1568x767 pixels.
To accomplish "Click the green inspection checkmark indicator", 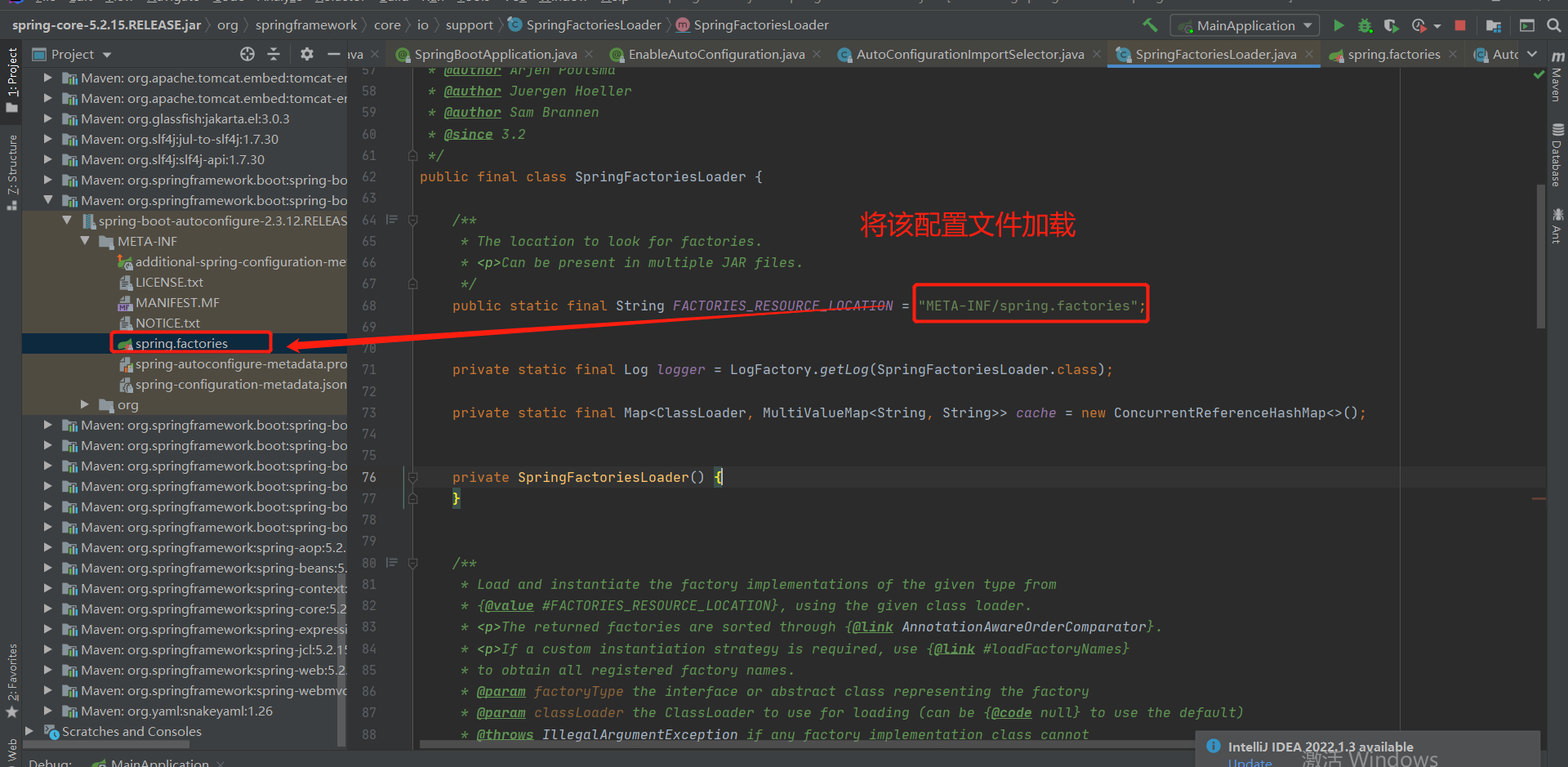I will pos(1539,74).
